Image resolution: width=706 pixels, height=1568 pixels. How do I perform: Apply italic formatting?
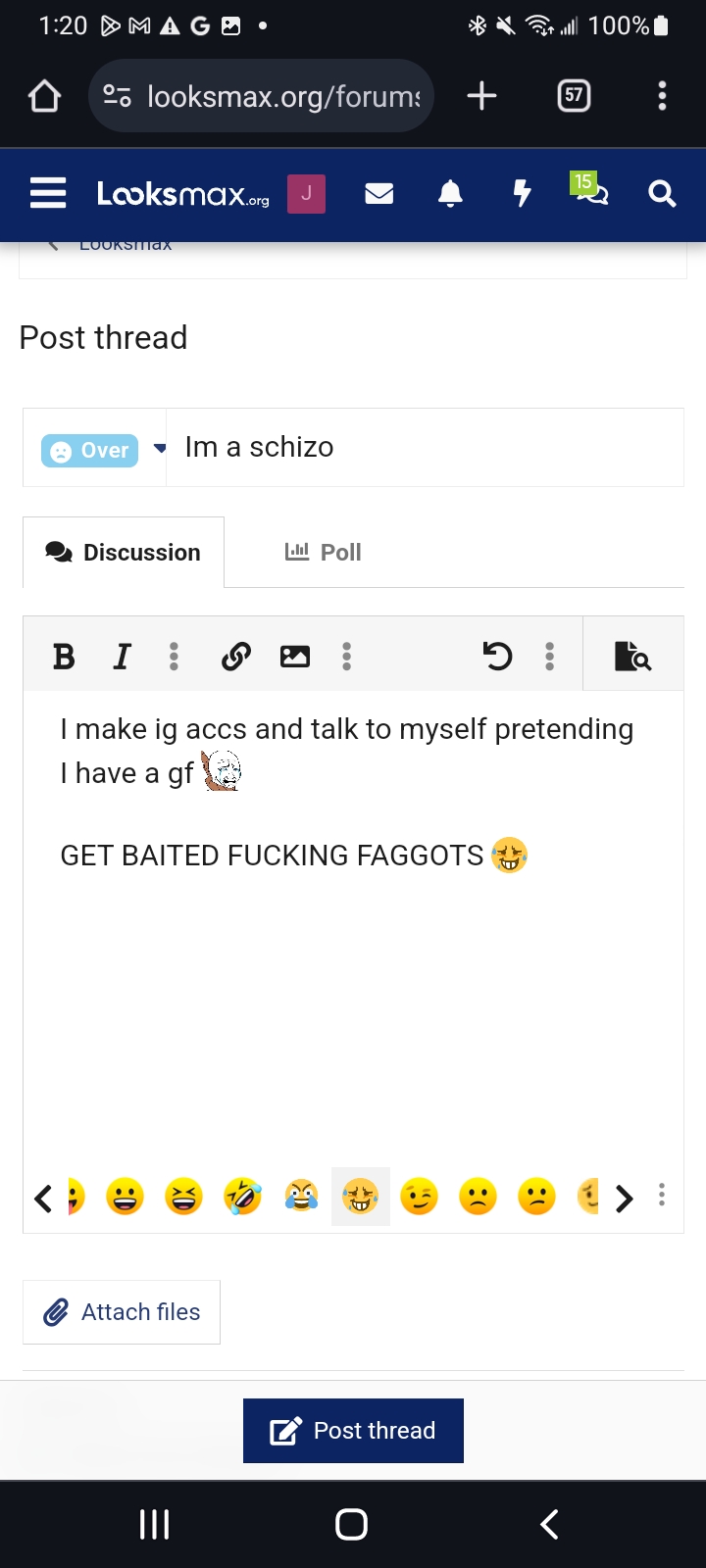click(122, 656)
